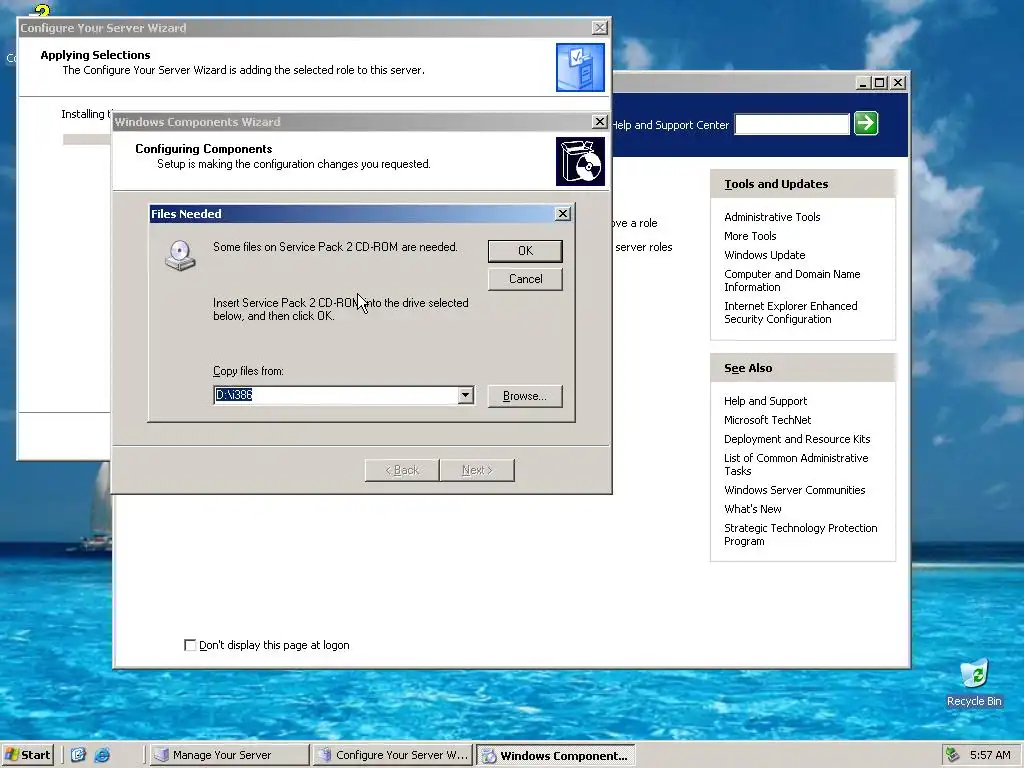This screenshot has width=1024, height=768.
Task: Open Windows Server Communities link
Action: tap(794, 490)
